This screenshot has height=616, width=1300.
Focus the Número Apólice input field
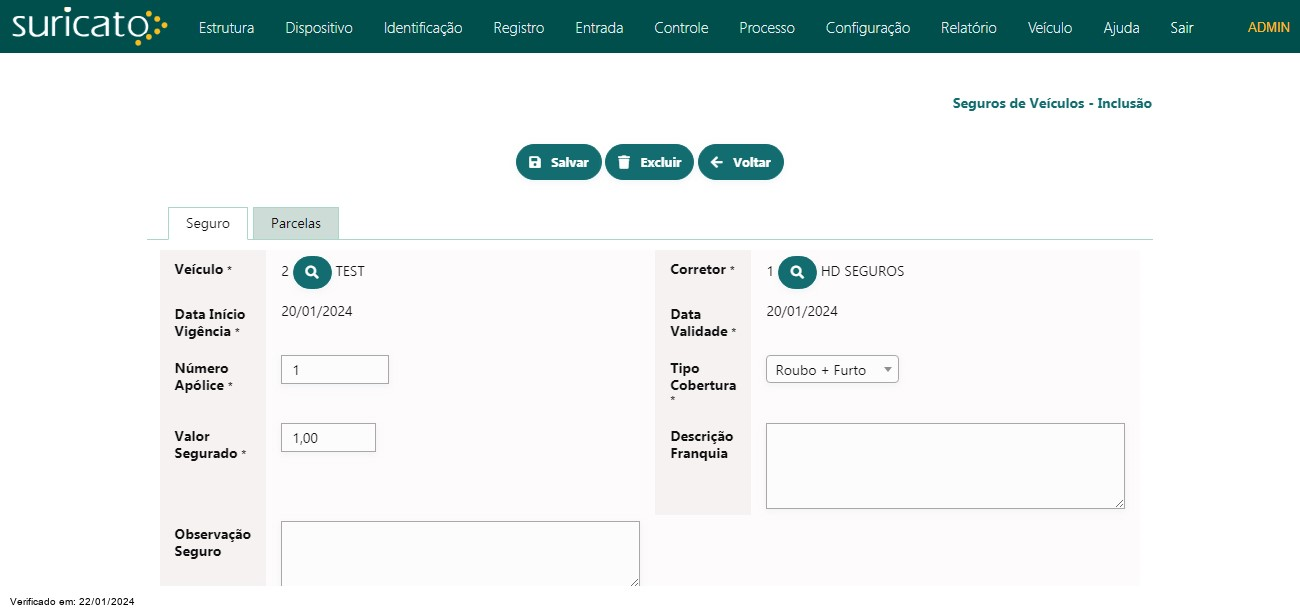[334, 370]
